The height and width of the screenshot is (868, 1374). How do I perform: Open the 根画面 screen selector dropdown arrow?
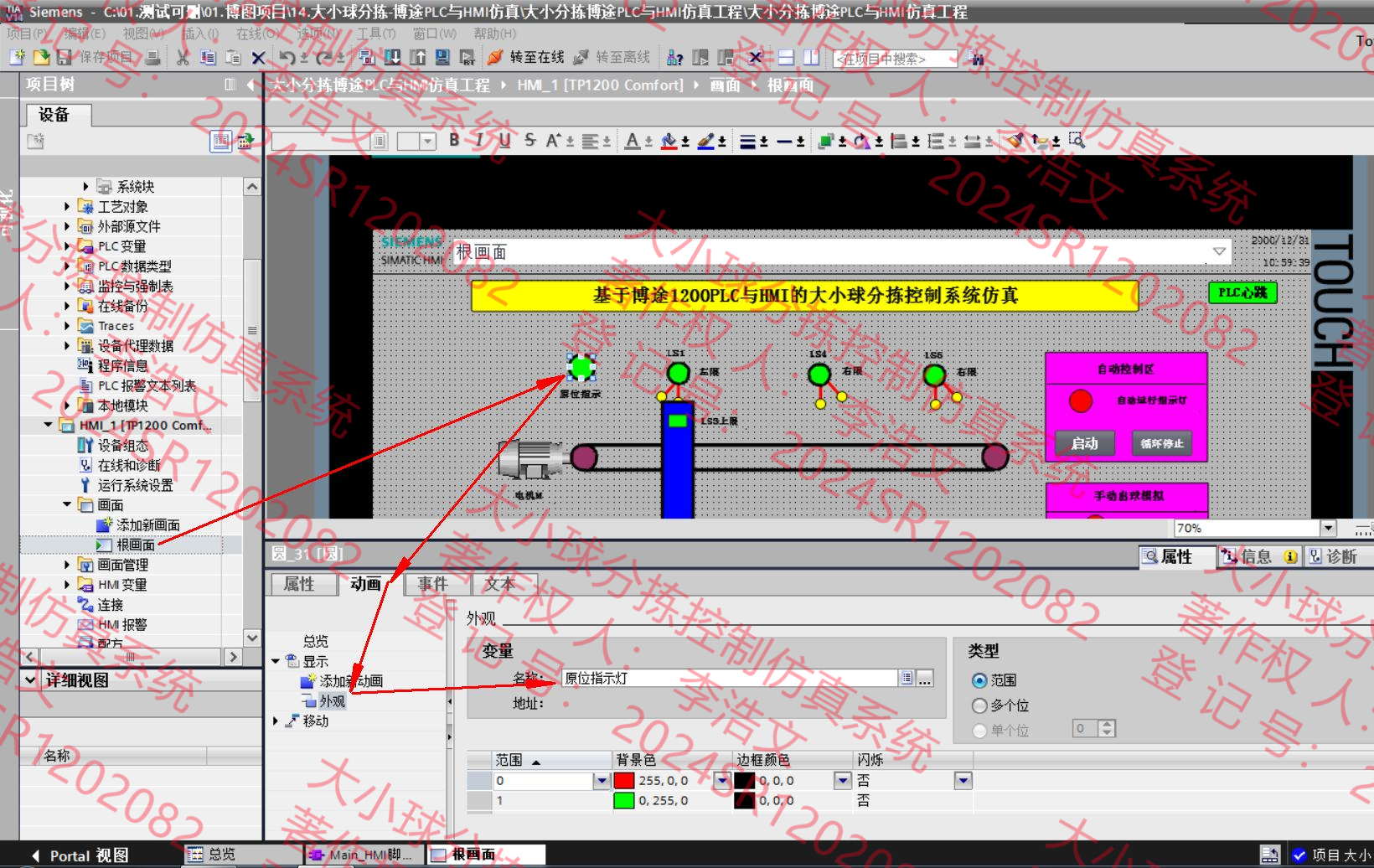click(x=1219, y=251)
